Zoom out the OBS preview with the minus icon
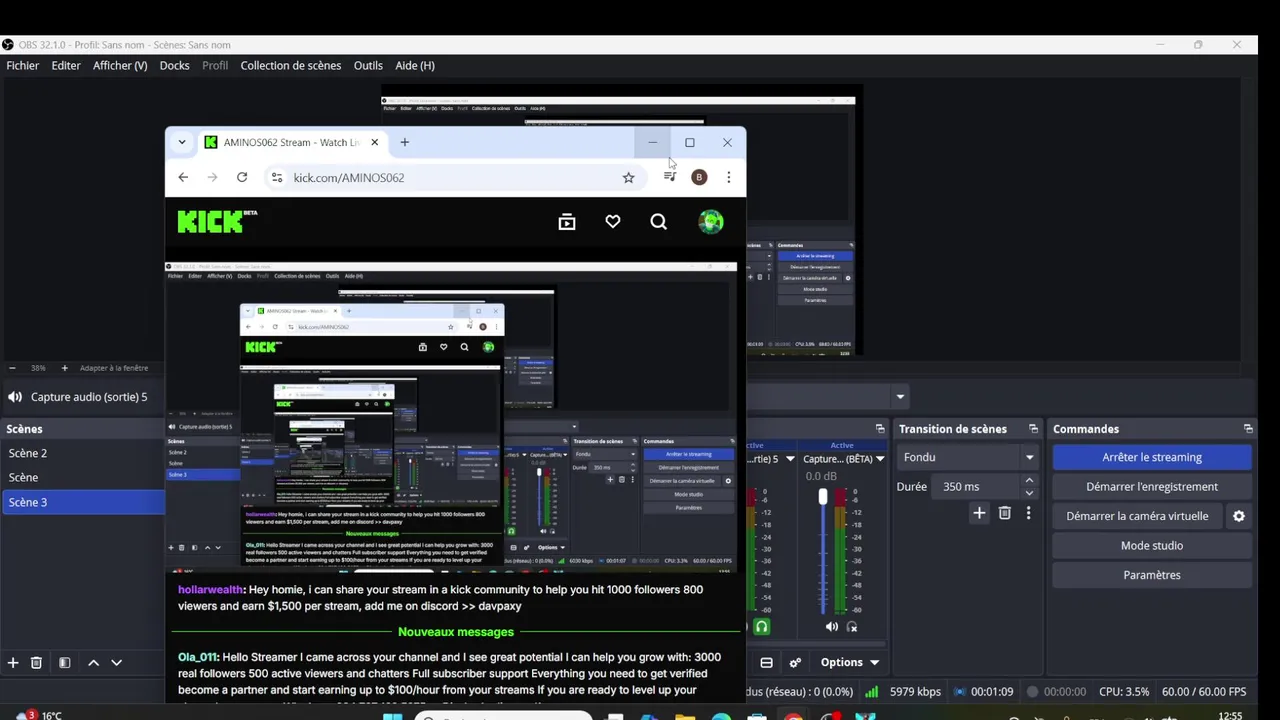 [12, 368]
